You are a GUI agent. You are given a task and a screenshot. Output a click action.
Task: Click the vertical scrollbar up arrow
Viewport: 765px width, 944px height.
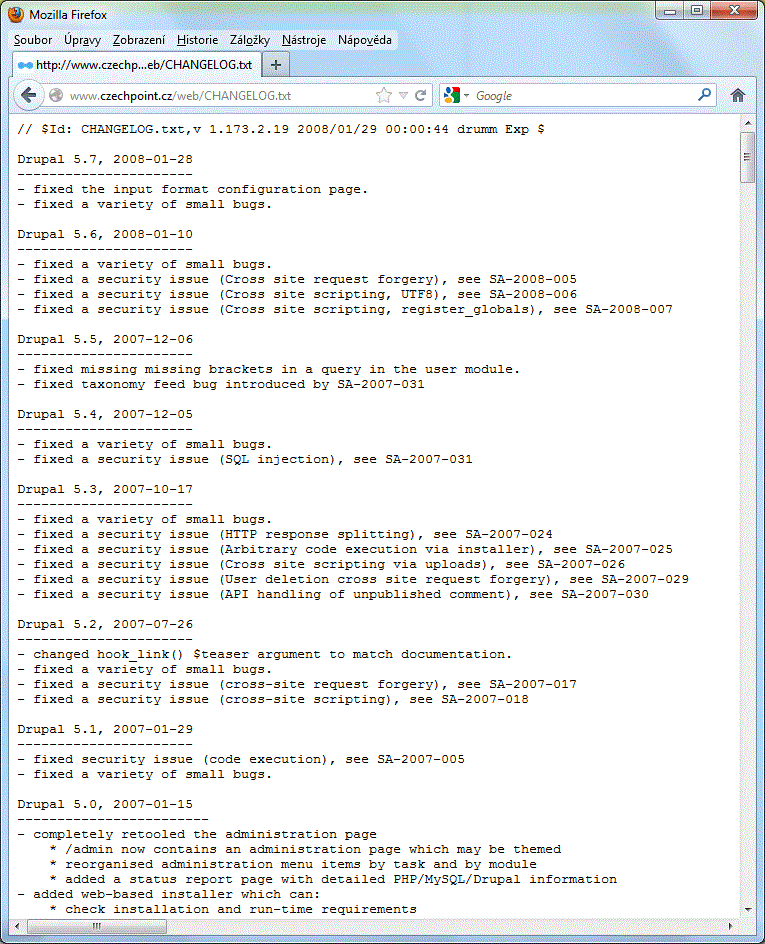tap(748, 123)
